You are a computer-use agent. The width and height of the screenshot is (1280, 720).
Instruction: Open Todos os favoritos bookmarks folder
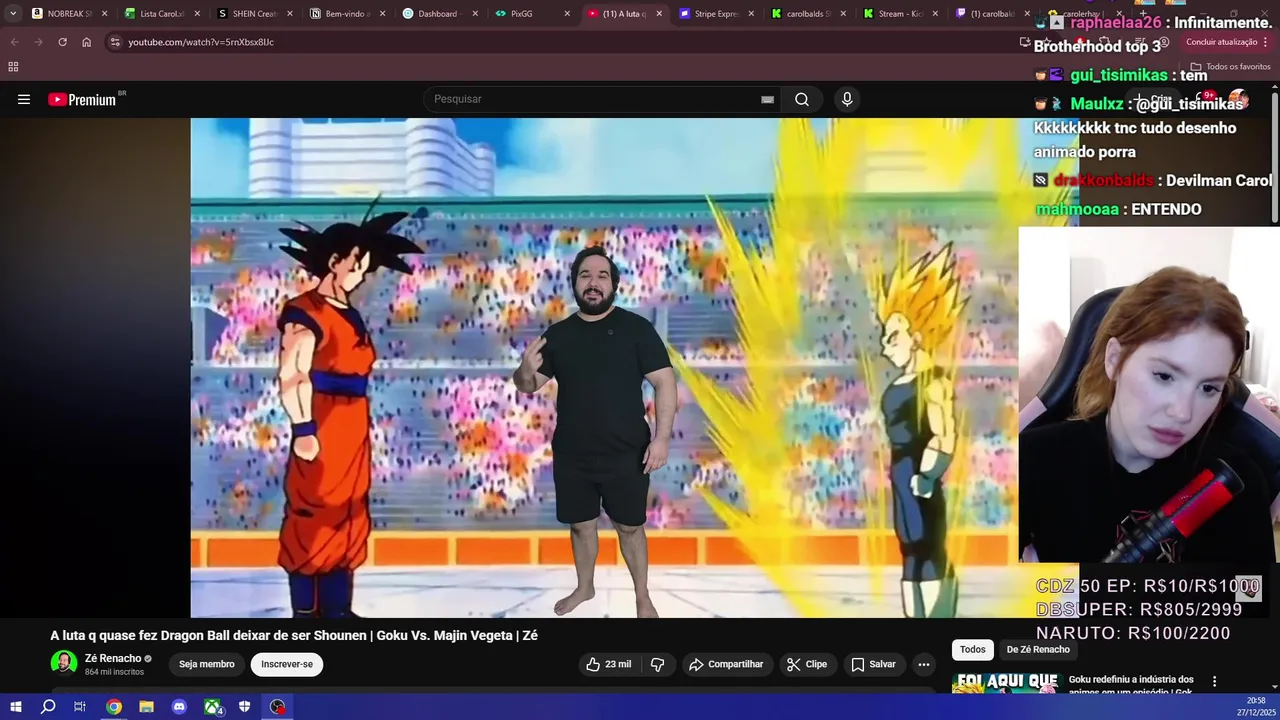coord(1230,67)
